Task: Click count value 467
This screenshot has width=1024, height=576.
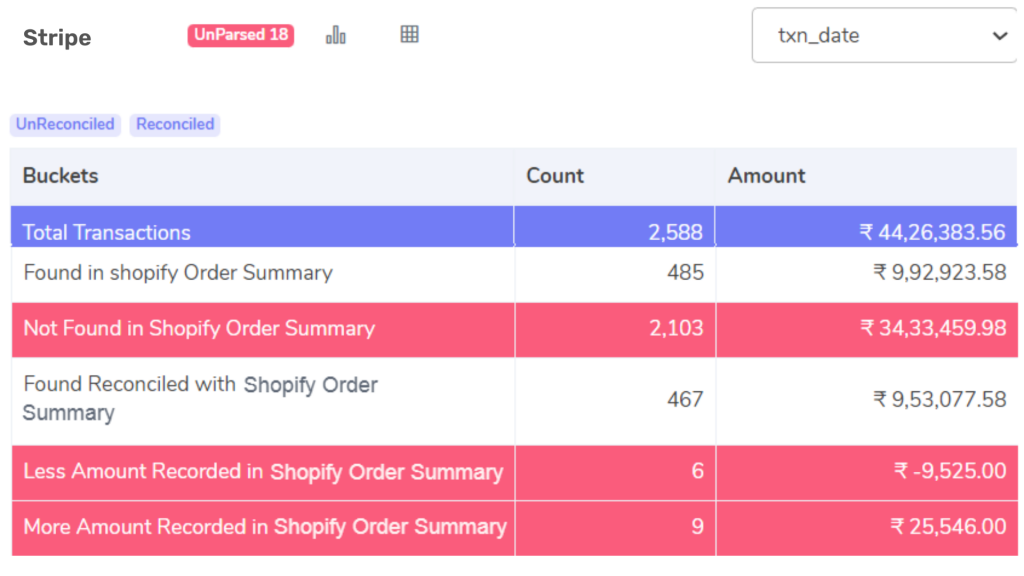Action: click(x=685, y=399)
